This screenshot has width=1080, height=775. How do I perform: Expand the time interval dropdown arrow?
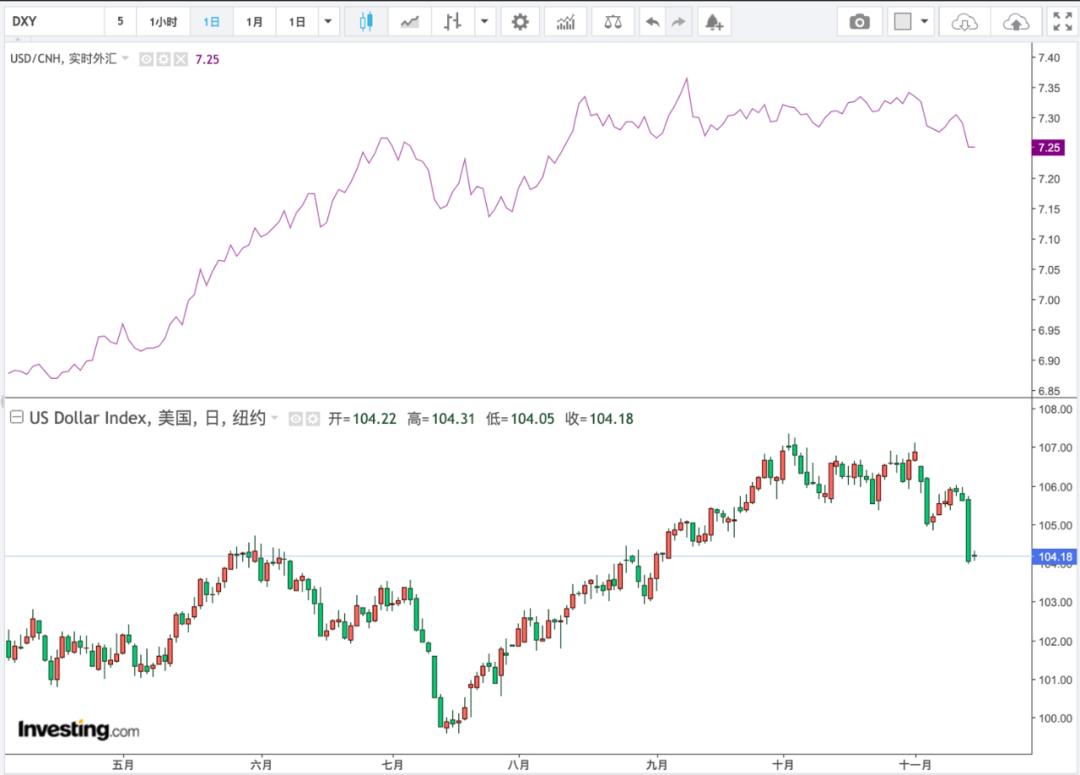pyautogui.click(x=328, y=22)
